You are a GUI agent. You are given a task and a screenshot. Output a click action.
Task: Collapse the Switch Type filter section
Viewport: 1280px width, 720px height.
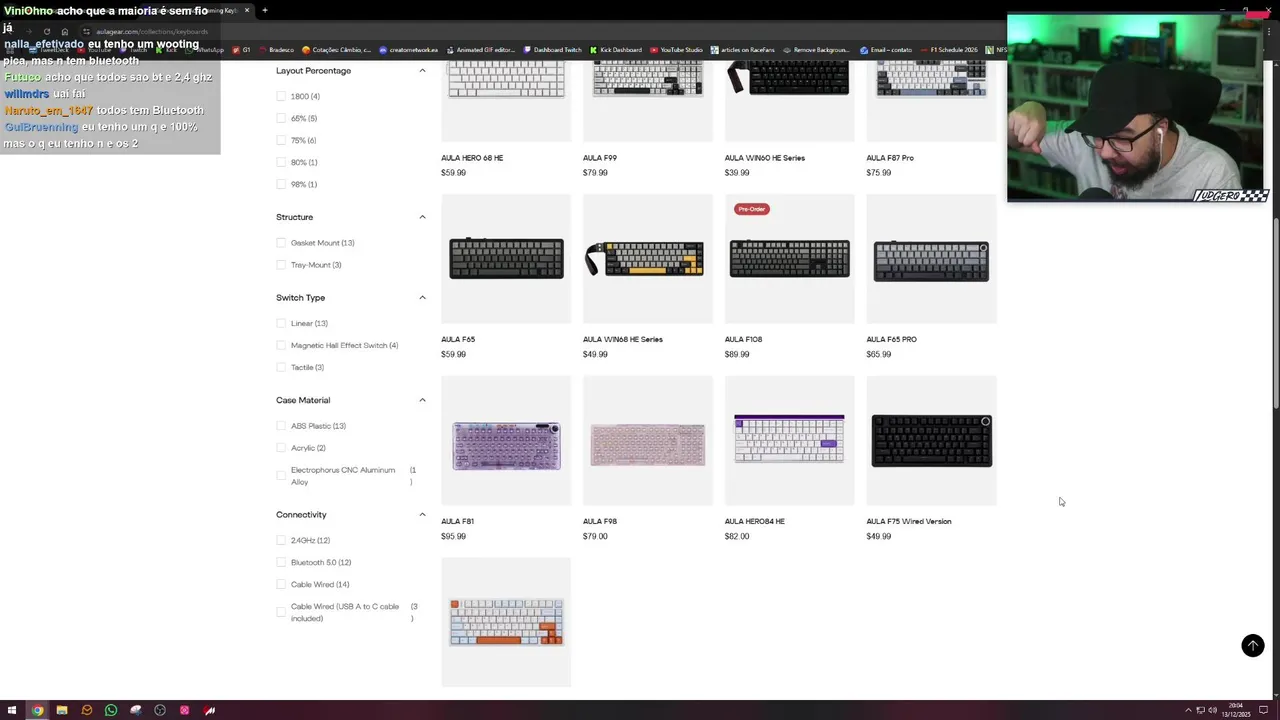point(422,298)
